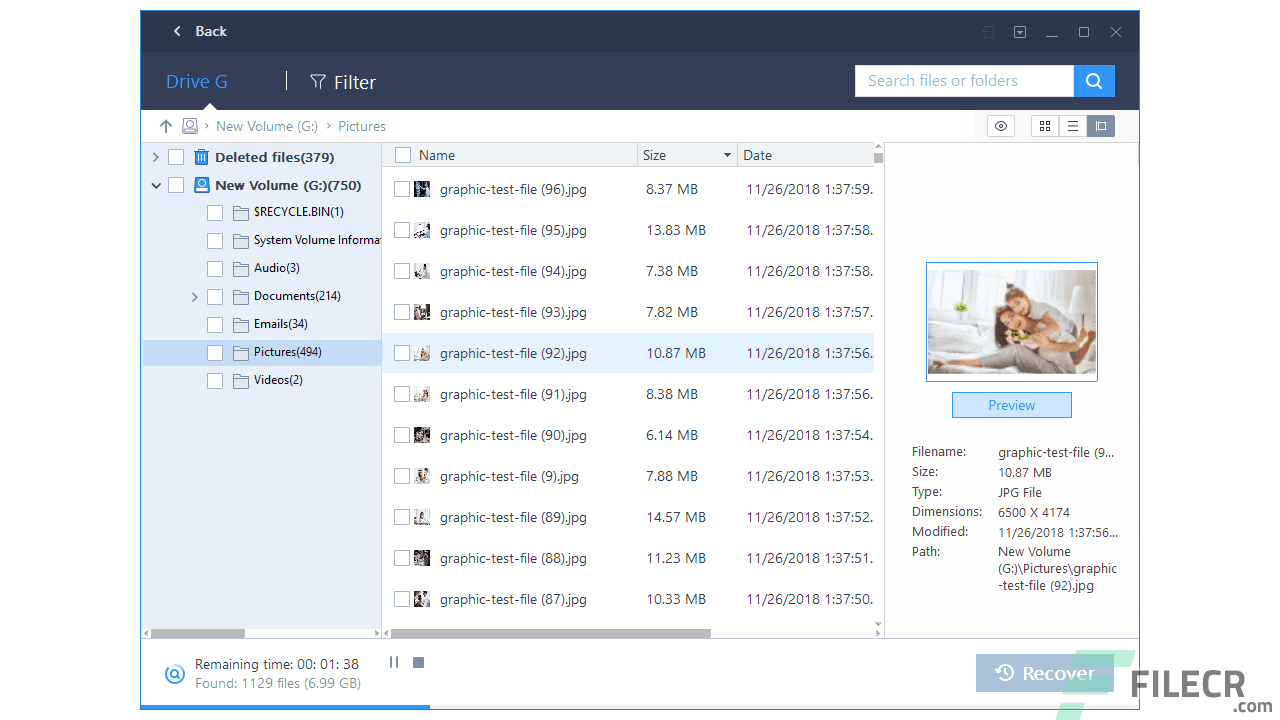Image resolution: width=1280 pixels, height=720 pixels.
Task: Toggle the preview pane view
Action: coord(1100,126)
